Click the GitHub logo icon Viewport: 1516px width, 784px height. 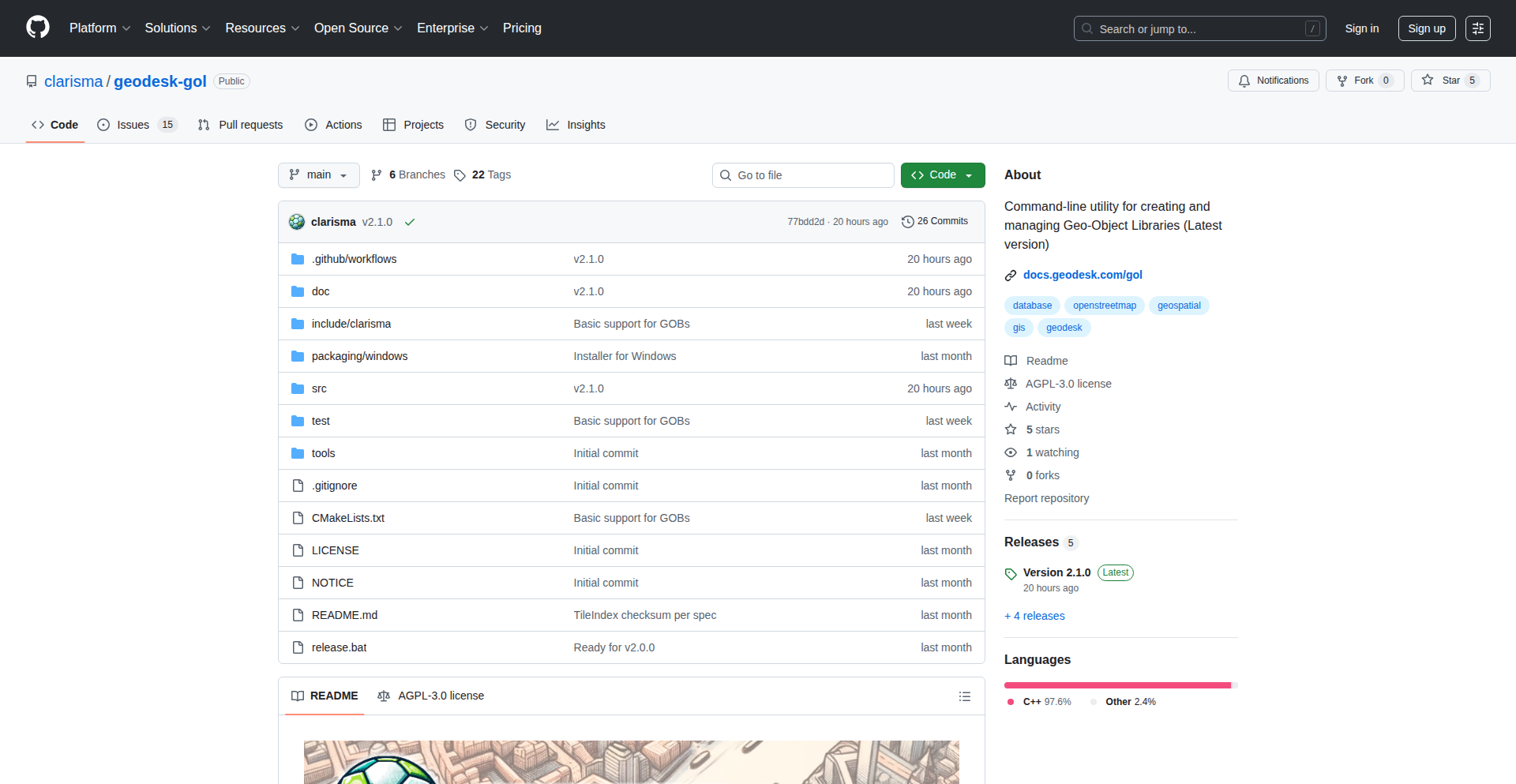click(x=38, y=28)
